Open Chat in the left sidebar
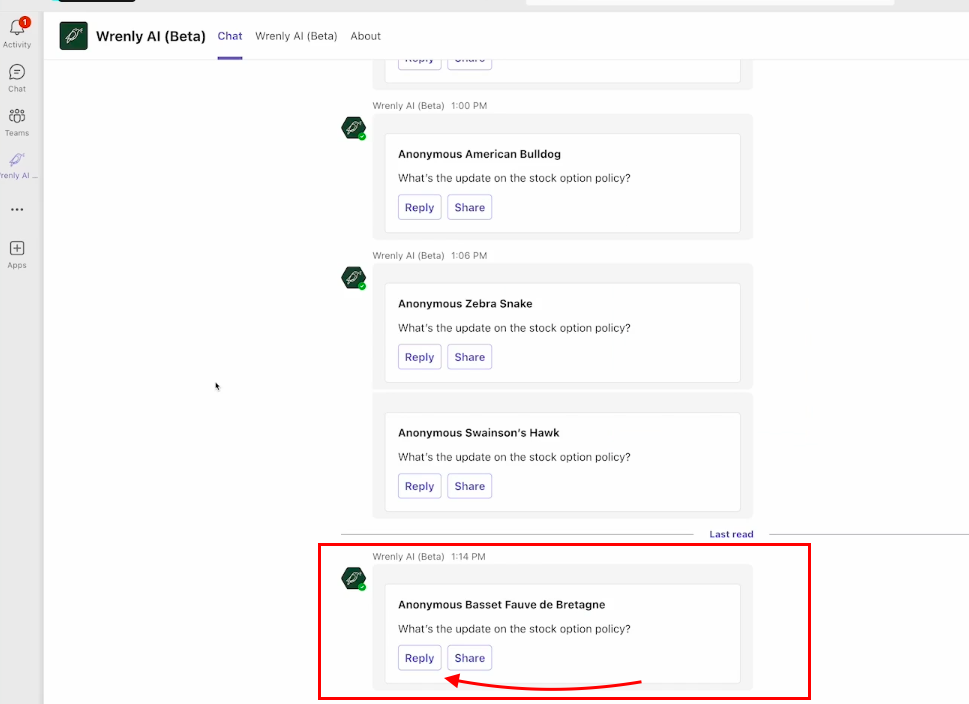Image resolution: width=969 pixels, height=704 pixels. tap(17, 78)
